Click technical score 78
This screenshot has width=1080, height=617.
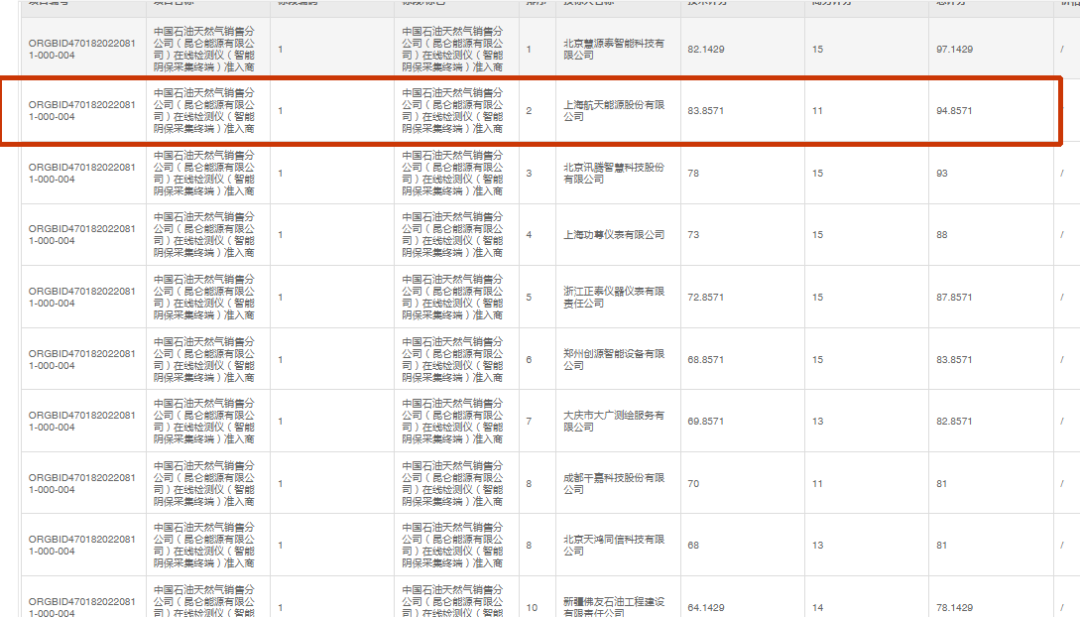pyautogui.click(x=693, y=174)
